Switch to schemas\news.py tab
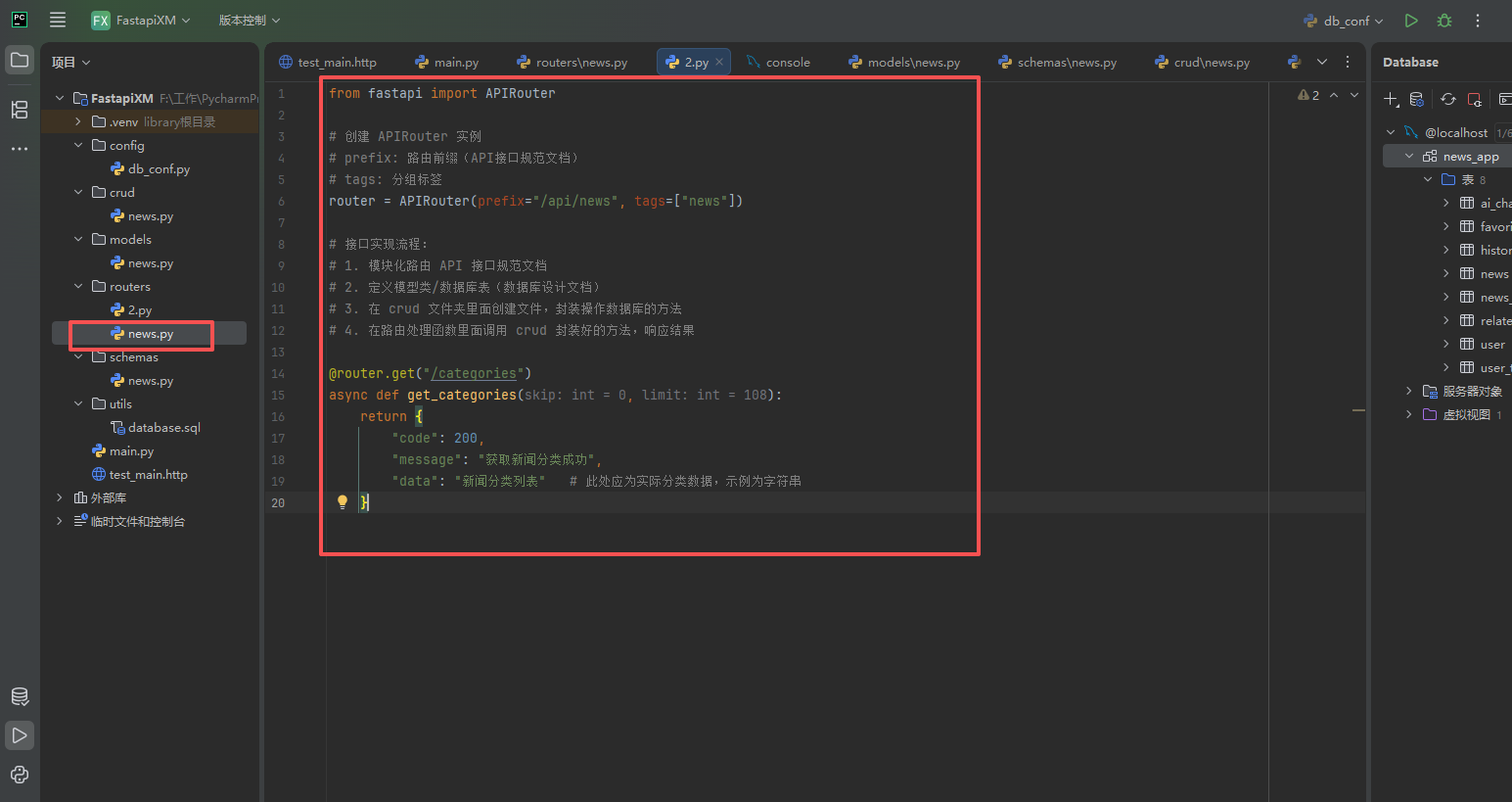1512x802 pixels. click(x=1057, y=62)
